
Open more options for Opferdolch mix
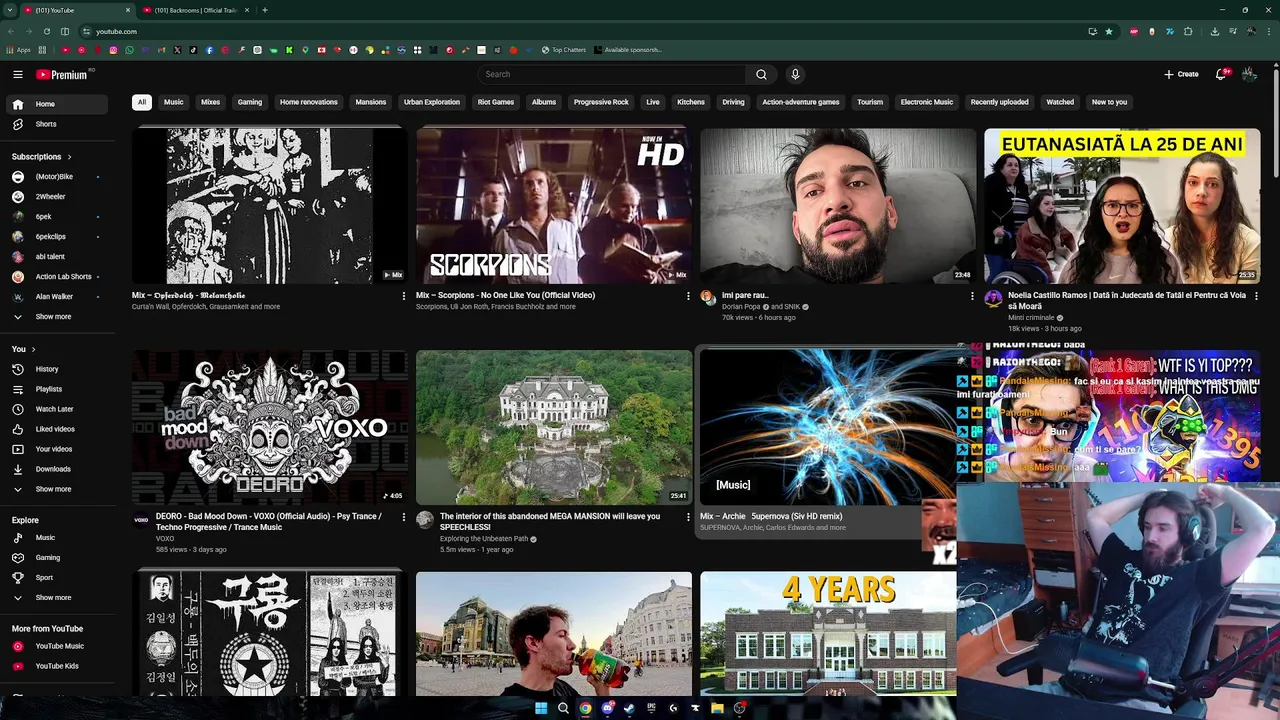click(x=404, y=296)
